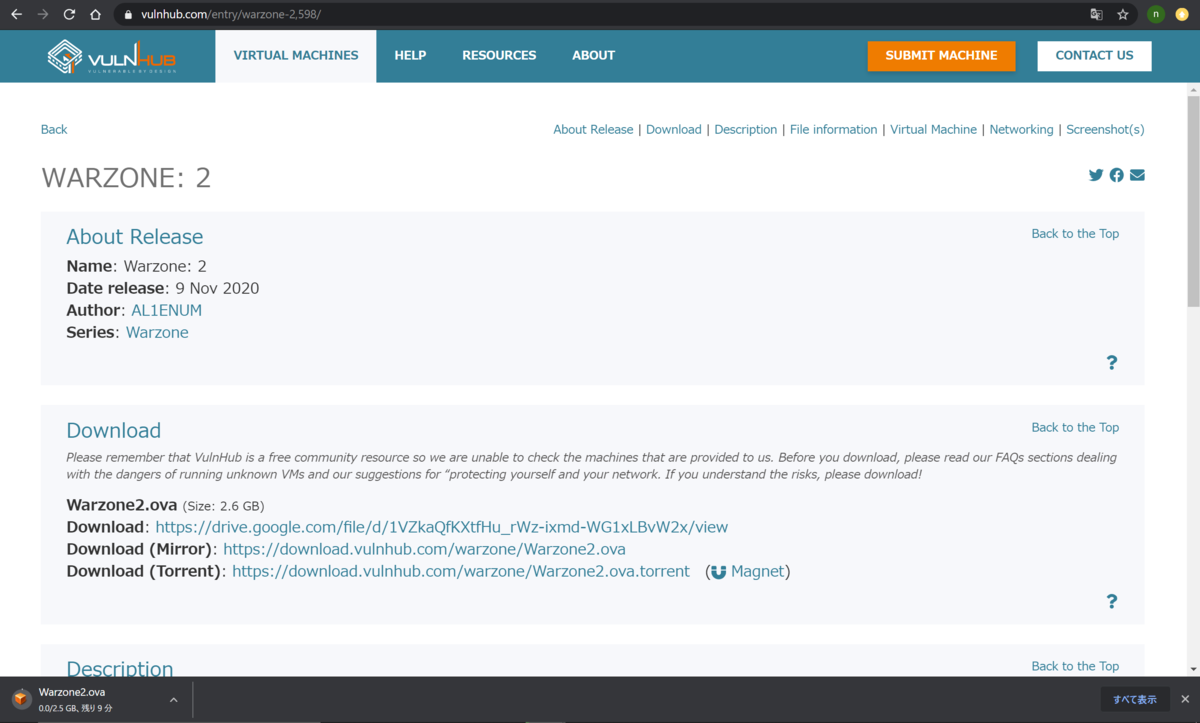This screenshot has width=1200, height=723.
Task: Open the About menu item
Action: click(x=593, y=56)
